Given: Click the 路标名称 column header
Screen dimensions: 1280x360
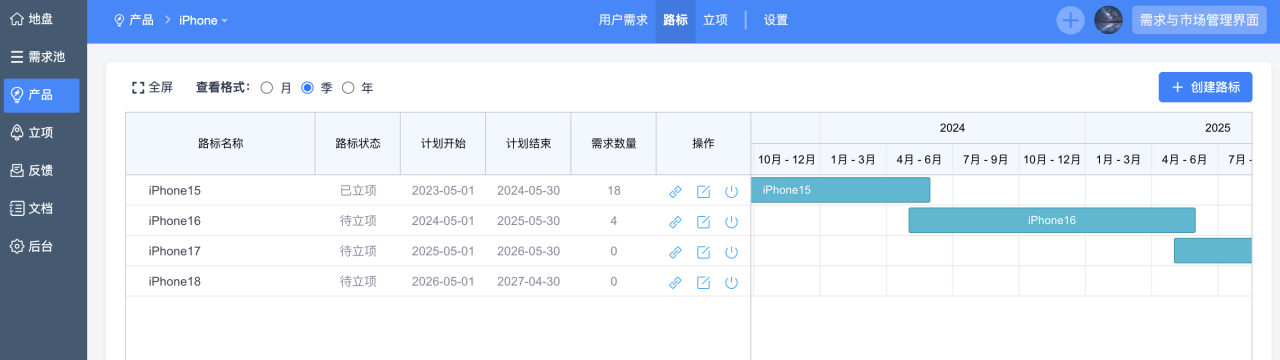Looking at the screenshot, I should (x=220, y=143).
